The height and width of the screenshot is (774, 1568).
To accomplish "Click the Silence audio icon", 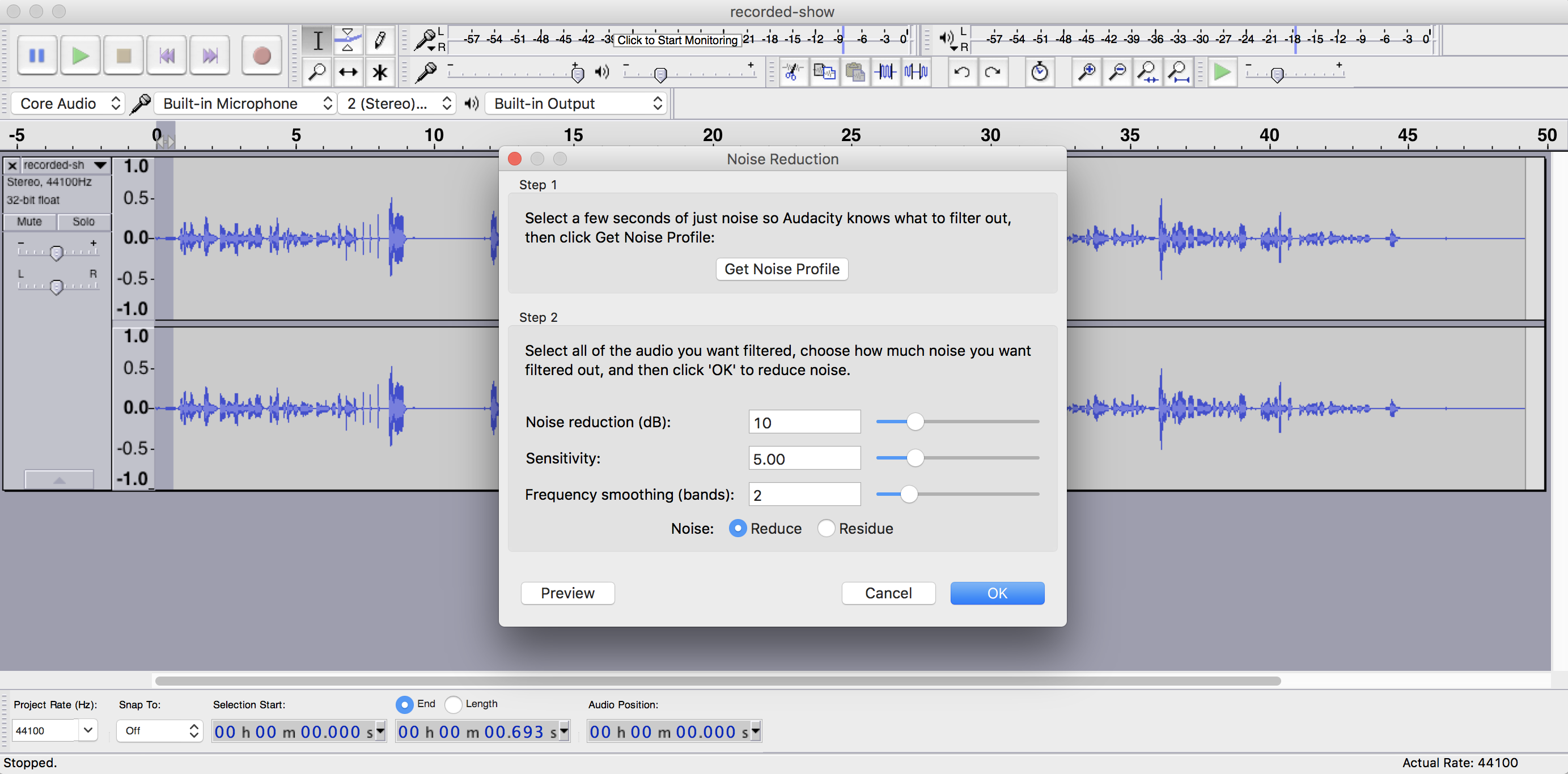I will tap(917, 73).
